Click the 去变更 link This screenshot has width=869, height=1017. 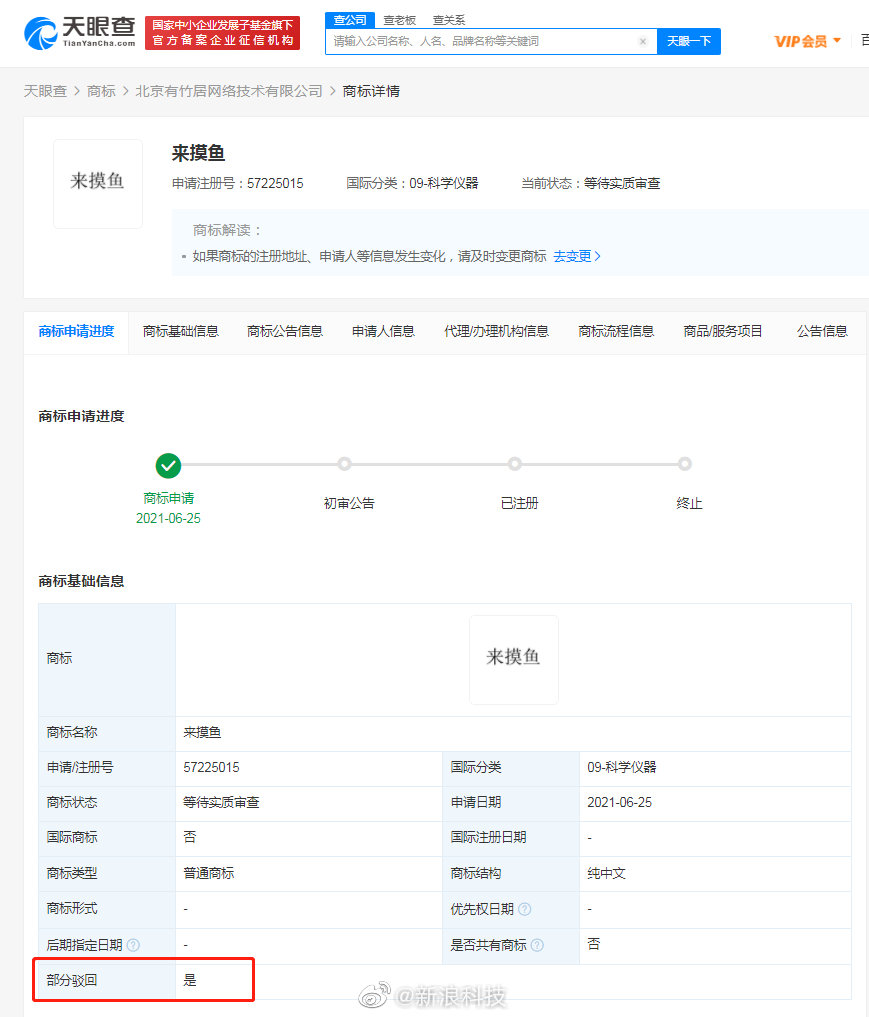coord(576,256)
